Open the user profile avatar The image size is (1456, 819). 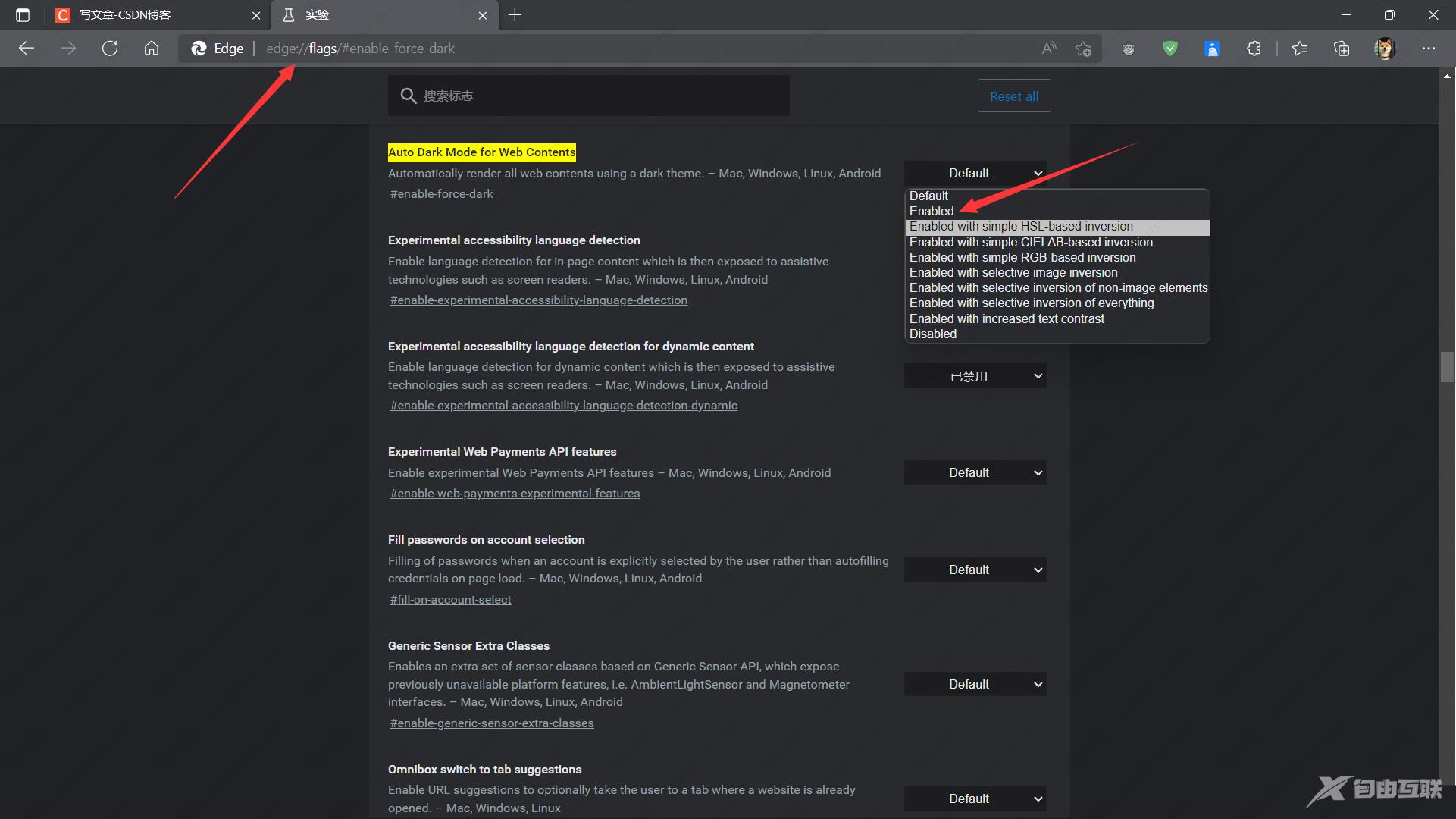pos(1385,49)
